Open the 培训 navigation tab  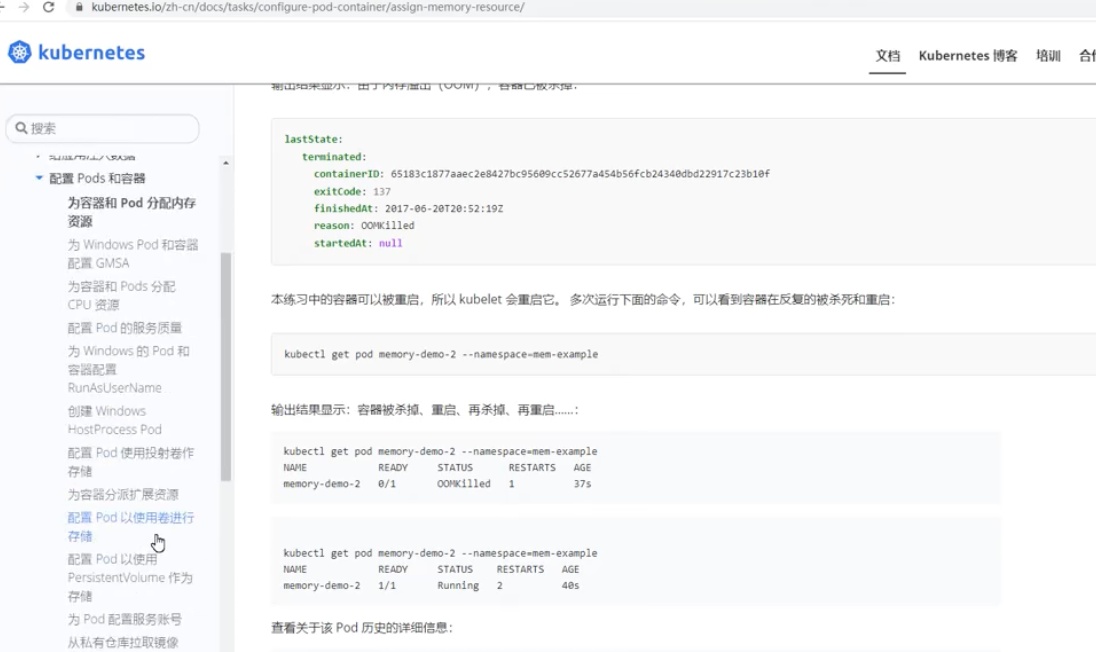click(1048, 56)
